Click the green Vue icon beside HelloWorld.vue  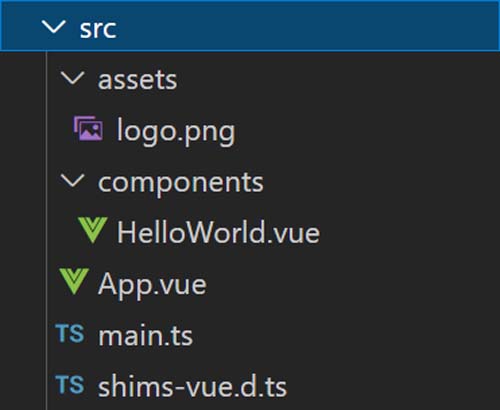pyautogui.click(x=93, y=230)
